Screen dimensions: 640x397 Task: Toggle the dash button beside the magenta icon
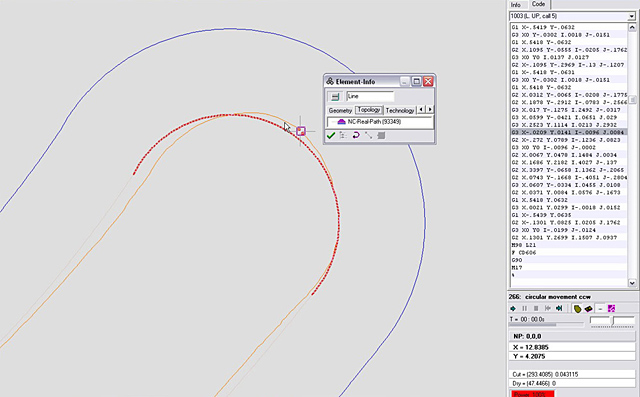click(x=600, y=308)
